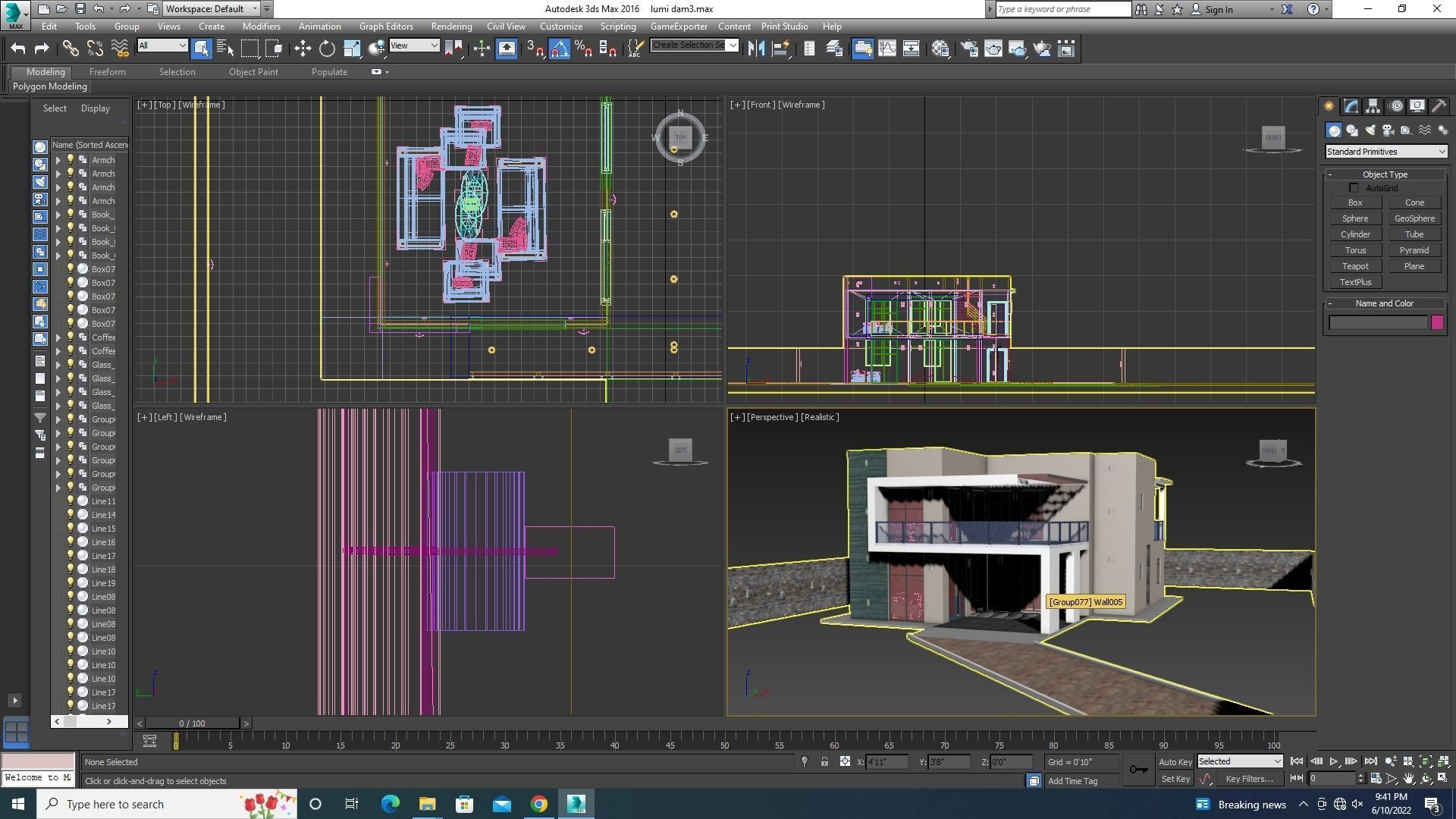Open the Modify command panel tab

pos(1351,106)
